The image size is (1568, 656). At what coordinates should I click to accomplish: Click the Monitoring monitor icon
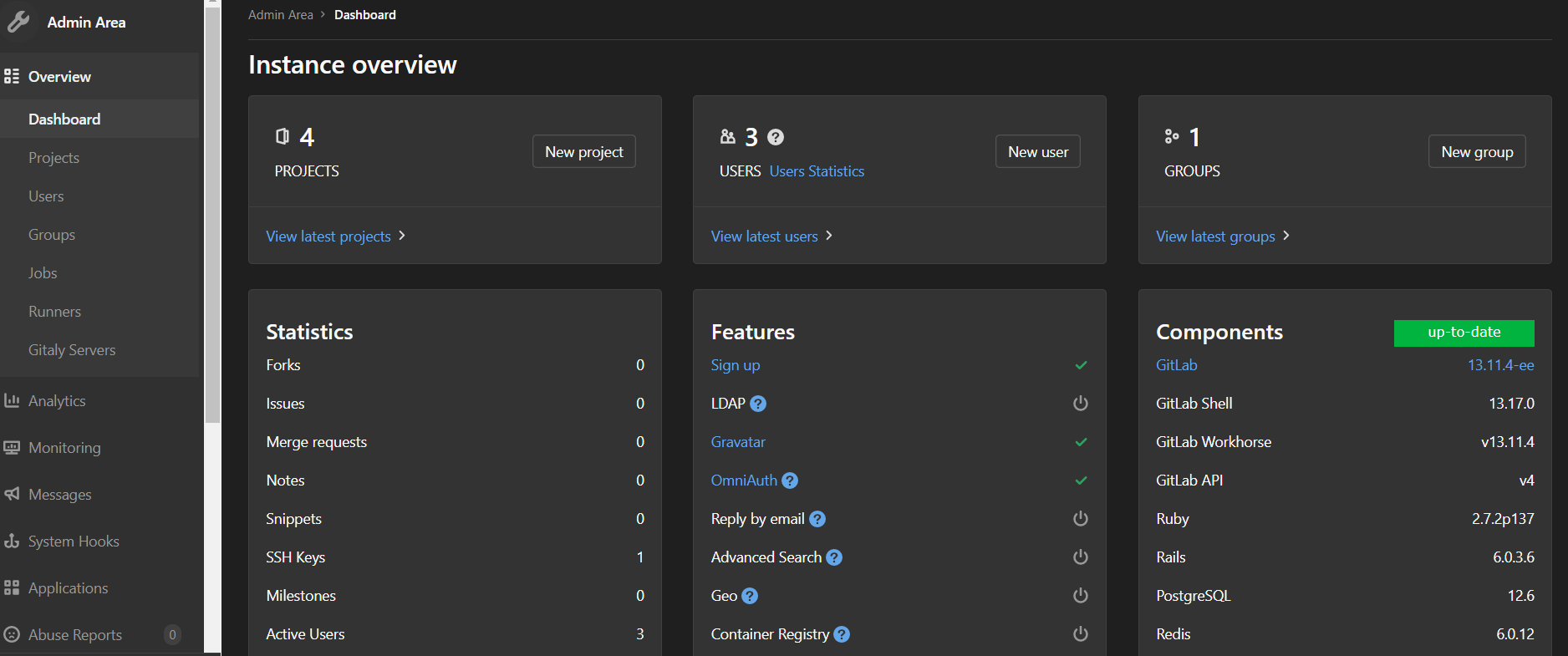coord(12,447)
